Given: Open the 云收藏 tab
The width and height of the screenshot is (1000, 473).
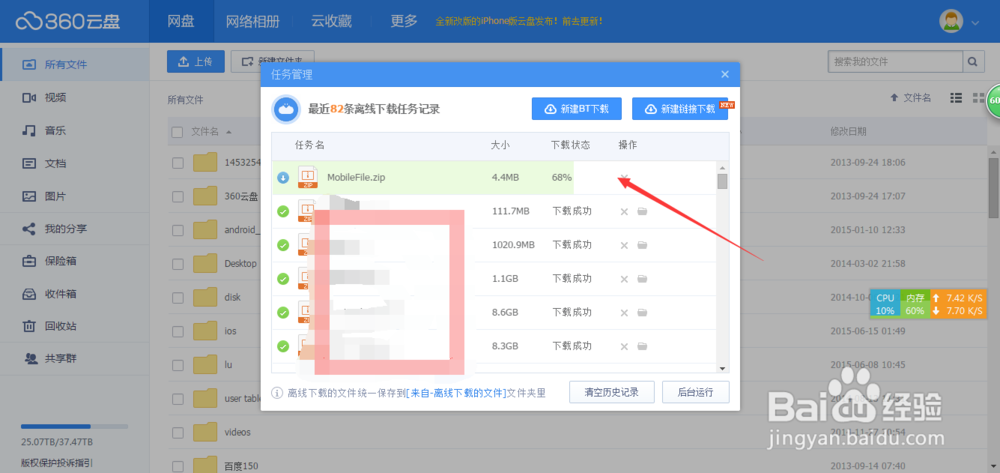Looking at the screenshot, I should click(332, 21).
